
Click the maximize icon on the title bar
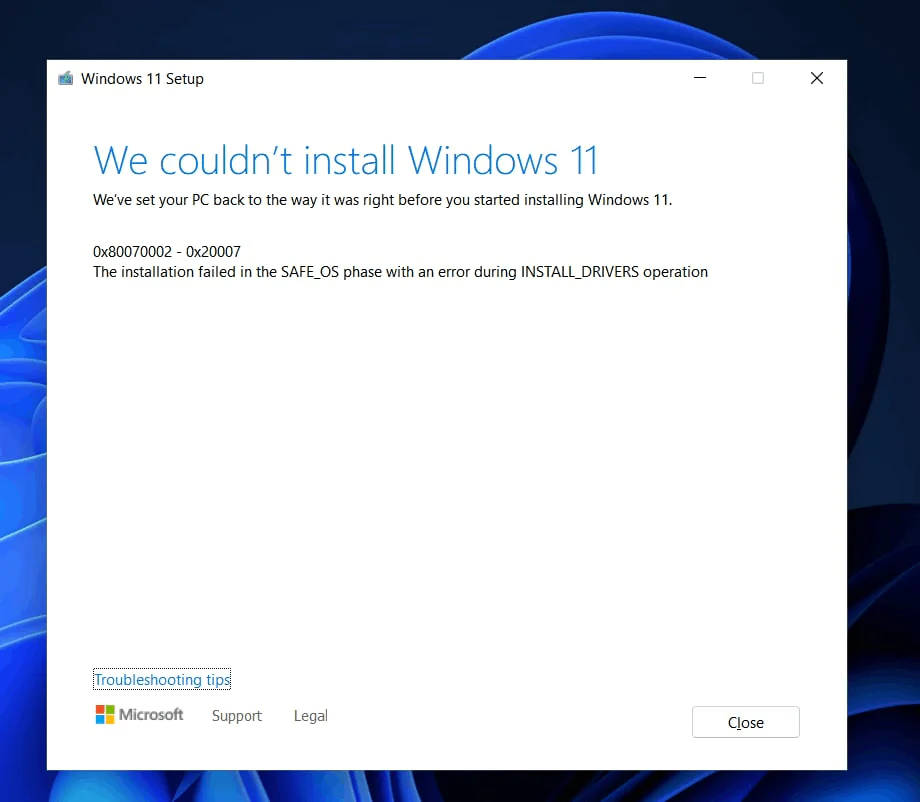(x=758, y=78)
